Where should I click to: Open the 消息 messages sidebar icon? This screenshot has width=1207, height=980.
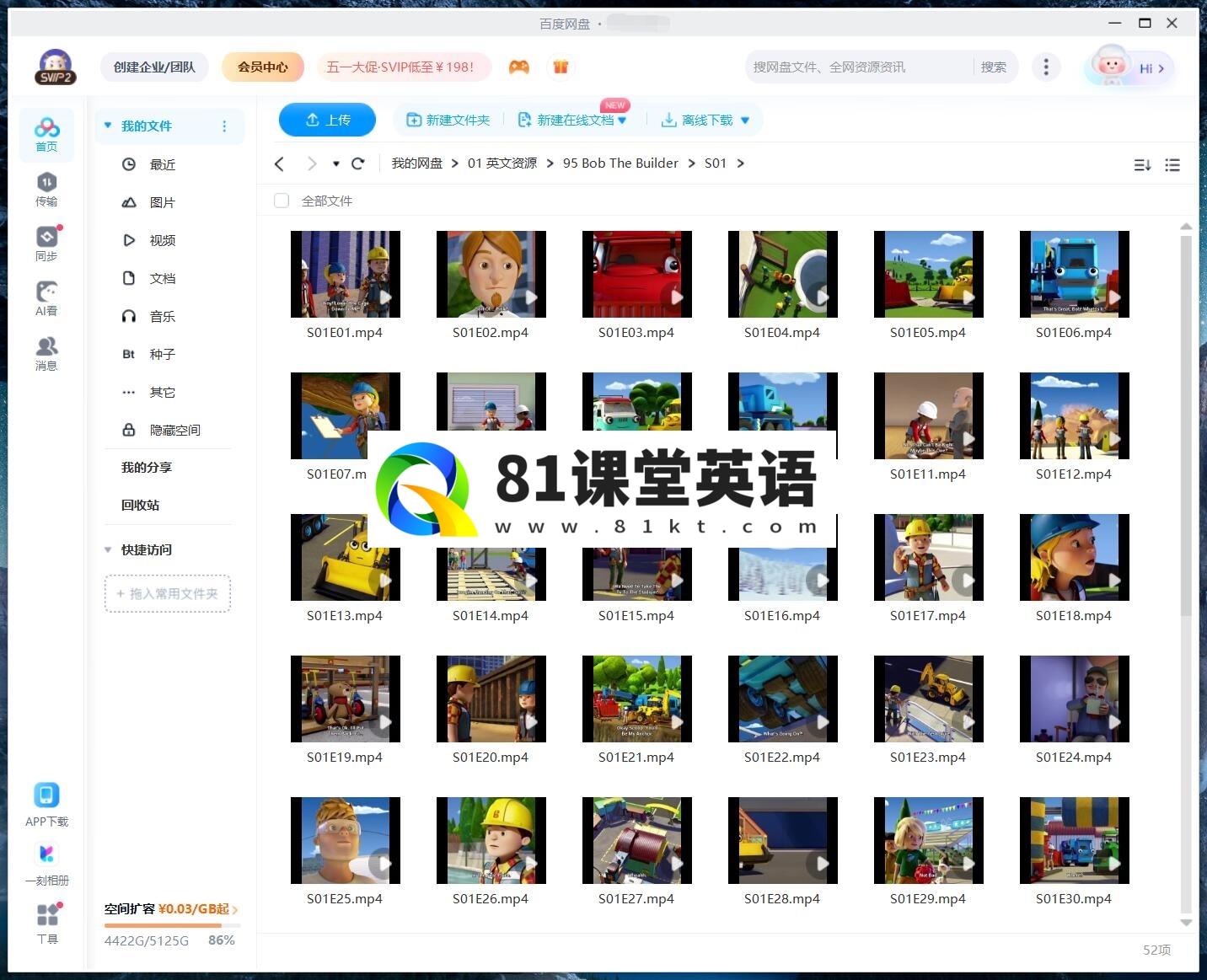point(46,353)
